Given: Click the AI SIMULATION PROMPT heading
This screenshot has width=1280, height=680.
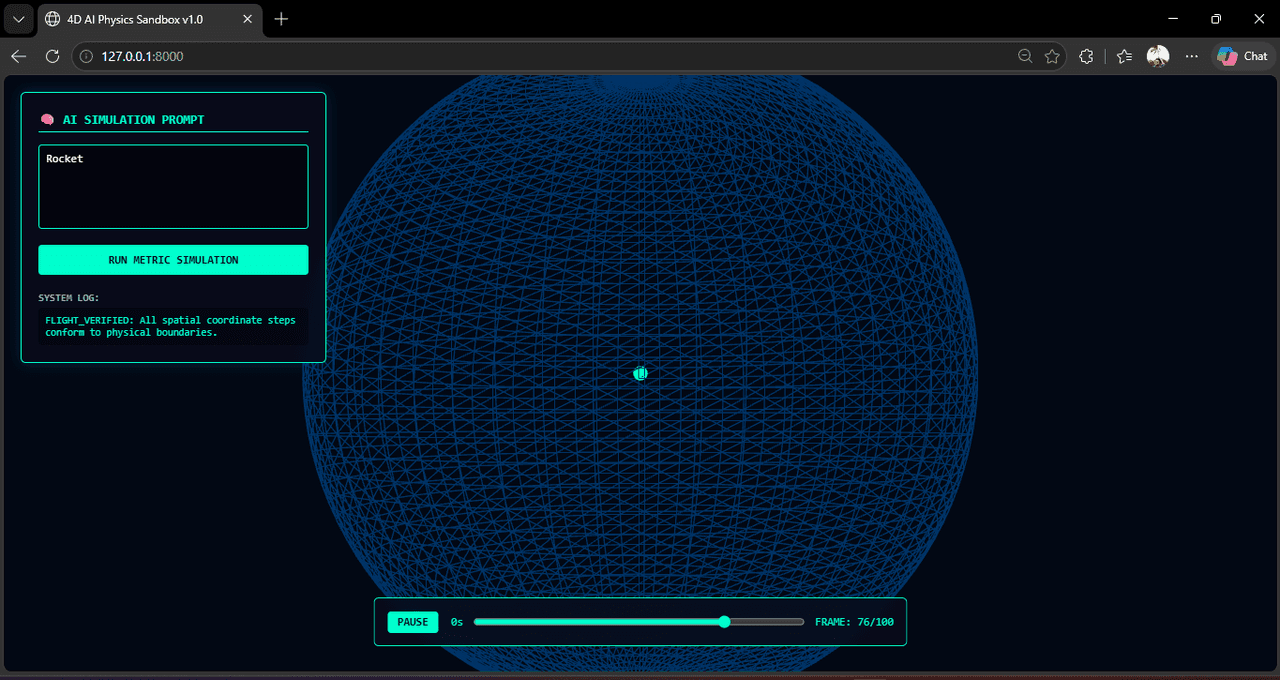Looking at the screenshot, I should [133, 119].
